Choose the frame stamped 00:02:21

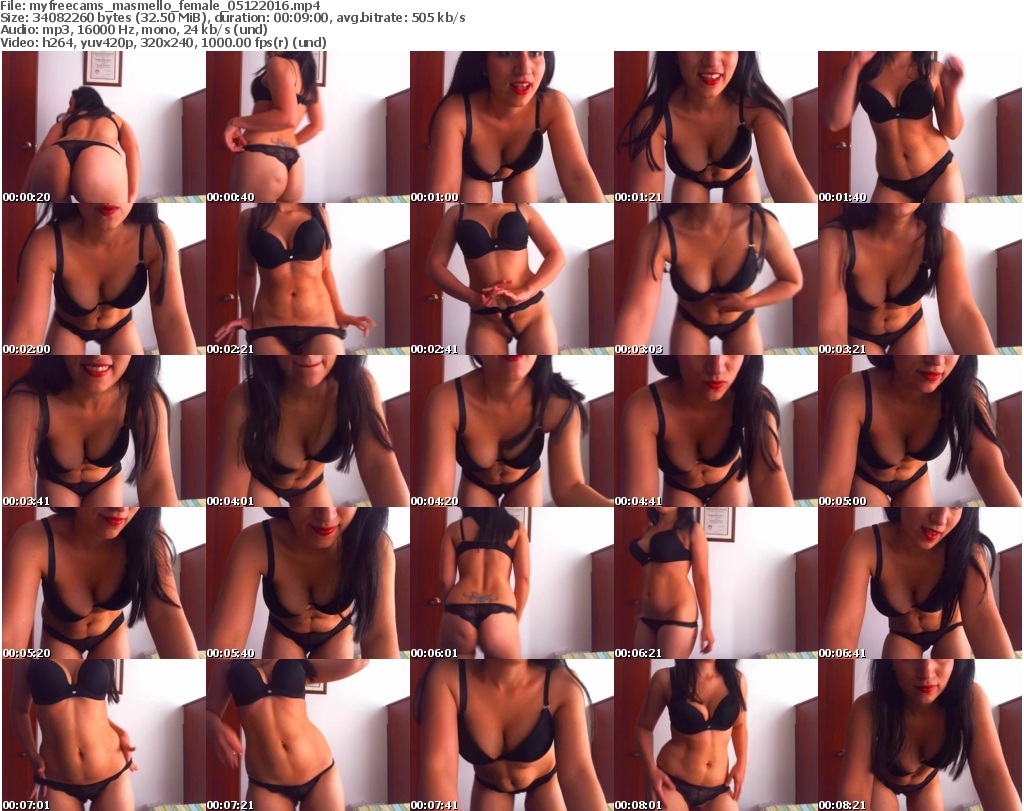point(308,279)
